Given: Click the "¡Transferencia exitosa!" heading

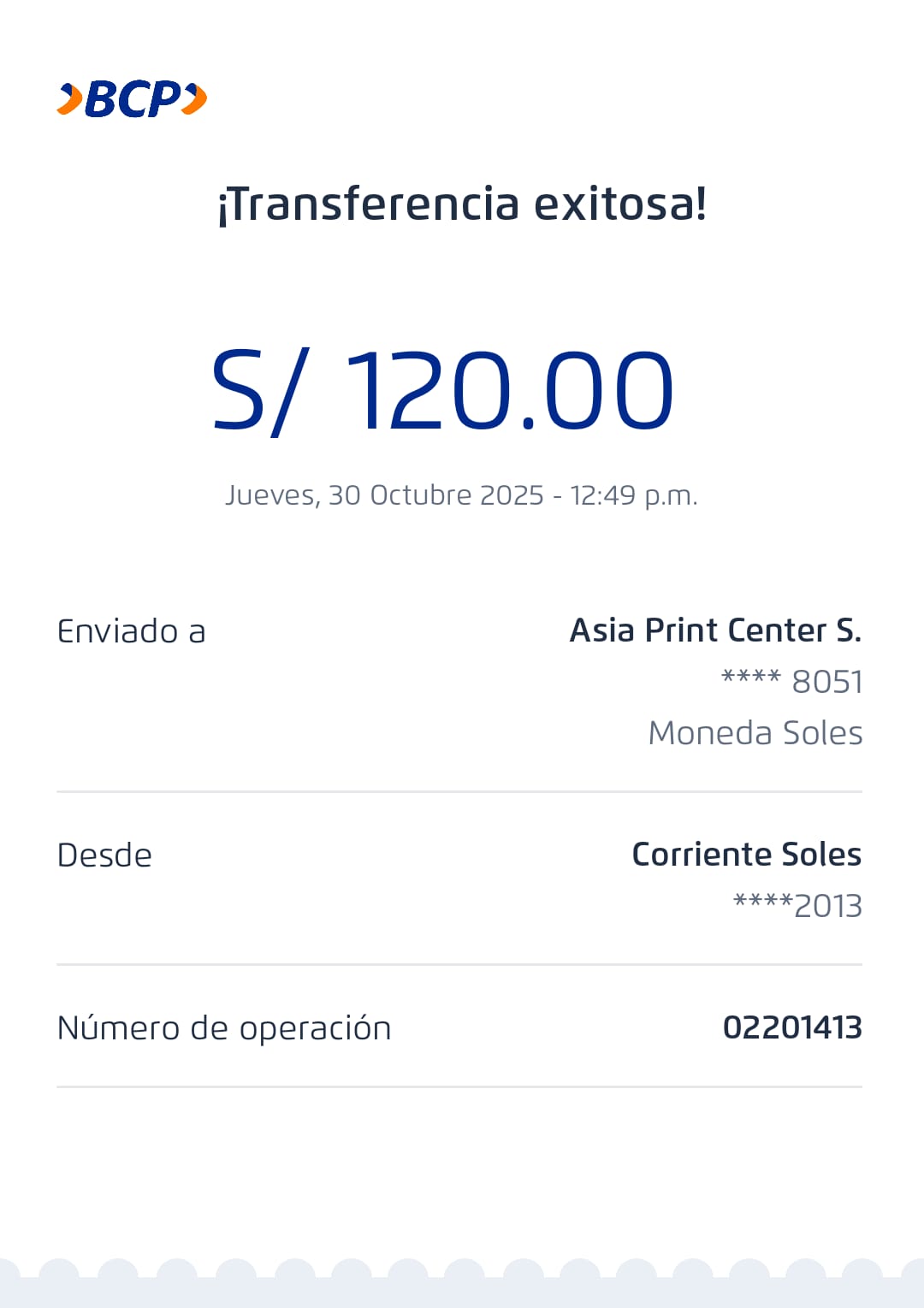Looking at the screenshot, I should [x=462, y=204].
